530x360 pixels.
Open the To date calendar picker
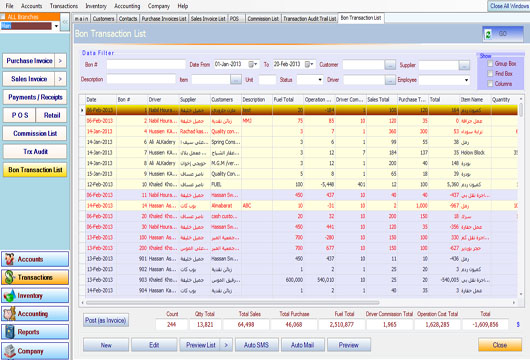coord(309,64)
